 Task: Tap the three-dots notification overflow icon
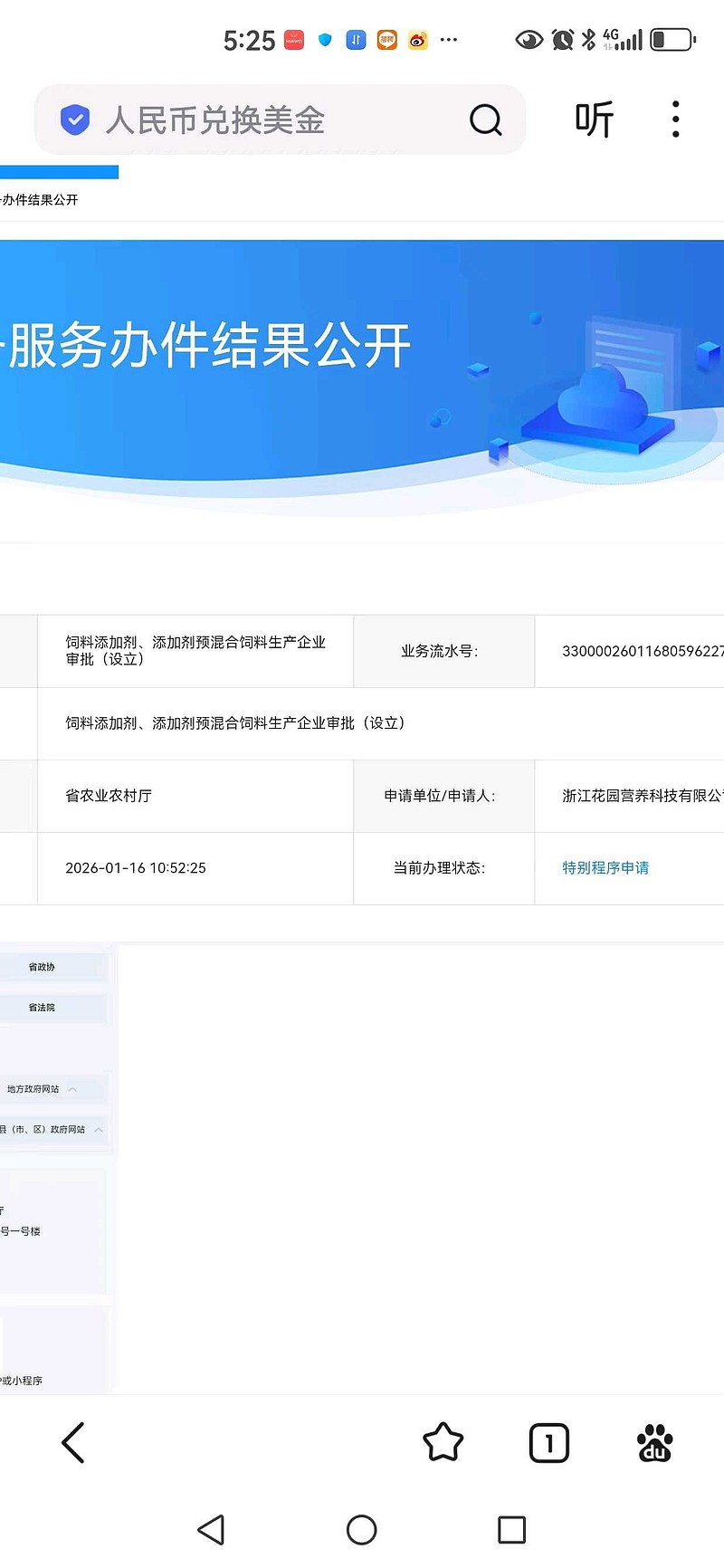(448, 40)
